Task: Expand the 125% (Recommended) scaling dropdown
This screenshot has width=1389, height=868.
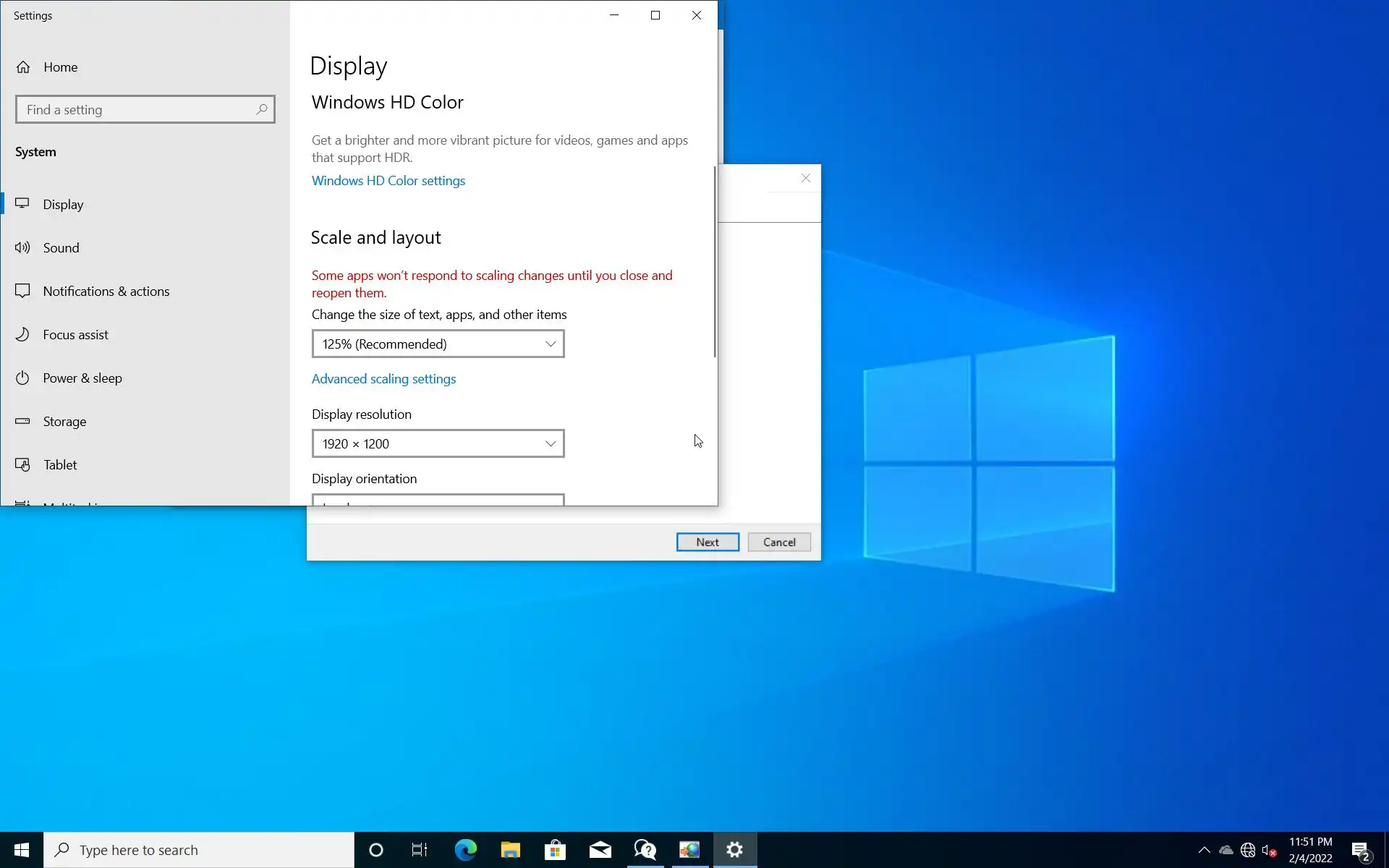Action: pyautogui.click(x=438, y=344)
